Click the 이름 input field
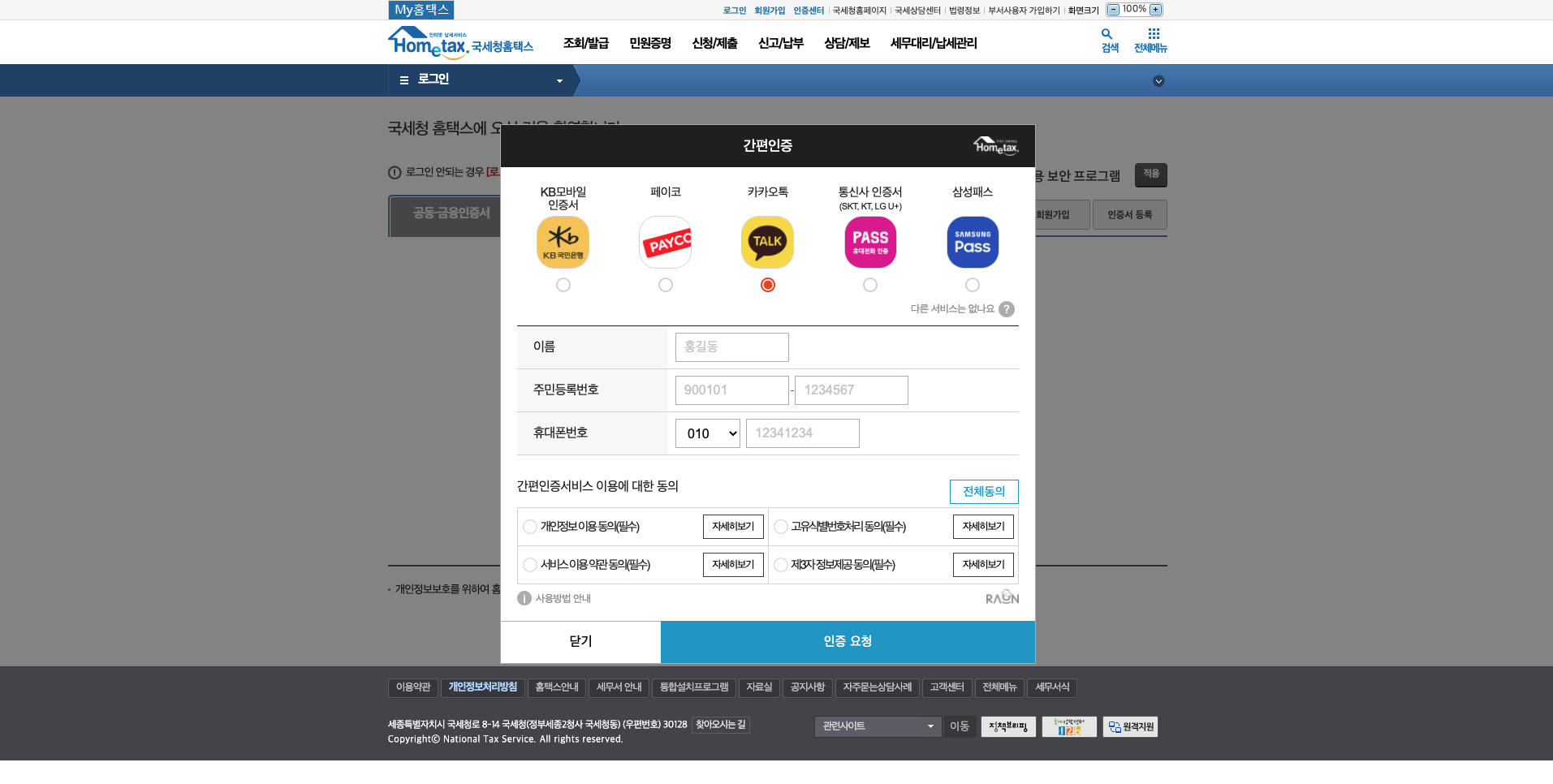Screen dimensions: 1553x784 pyautogui.click(x=732, y=347)
